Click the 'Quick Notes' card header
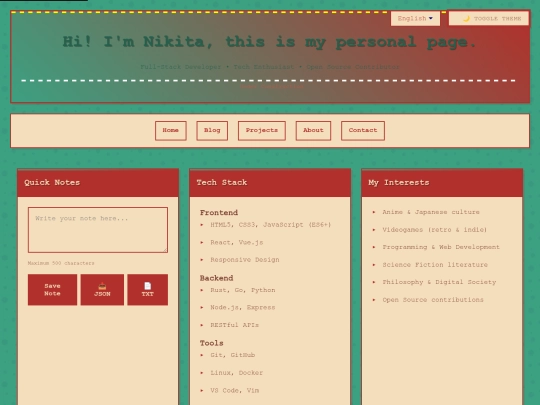540x405 pixels. [x=98, y=183]
